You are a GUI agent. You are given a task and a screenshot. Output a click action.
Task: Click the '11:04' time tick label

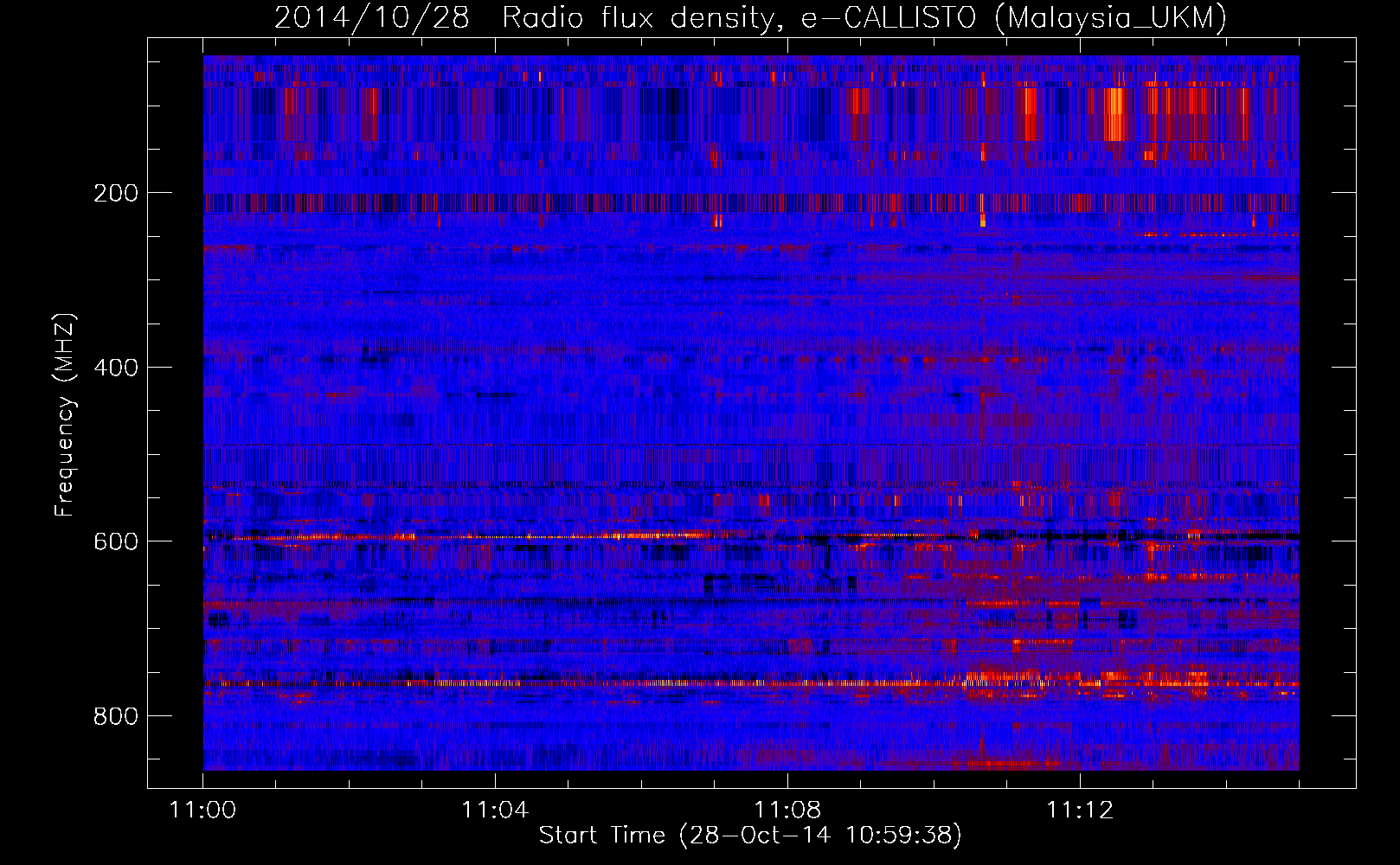coord(495,811)
